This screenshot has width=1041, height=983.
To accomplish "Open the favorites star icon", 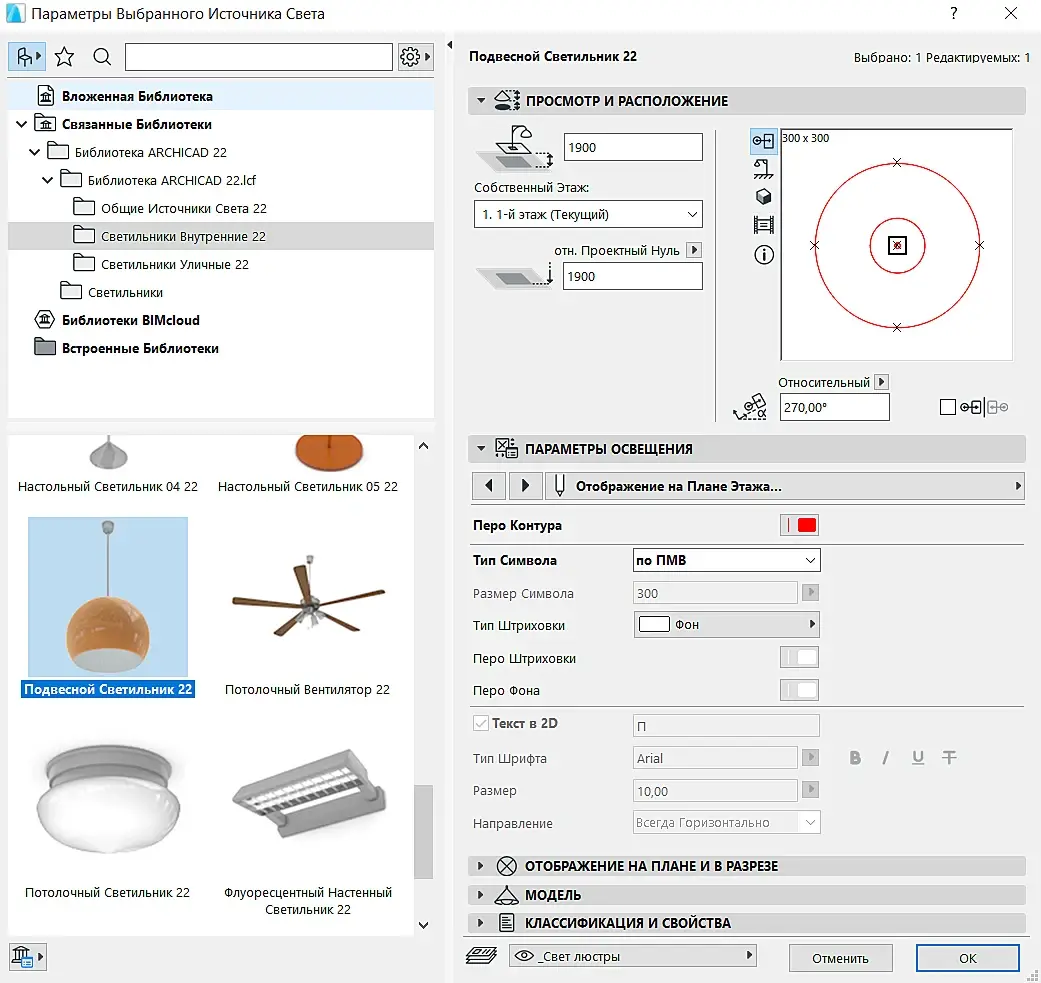I will [64, 57].
